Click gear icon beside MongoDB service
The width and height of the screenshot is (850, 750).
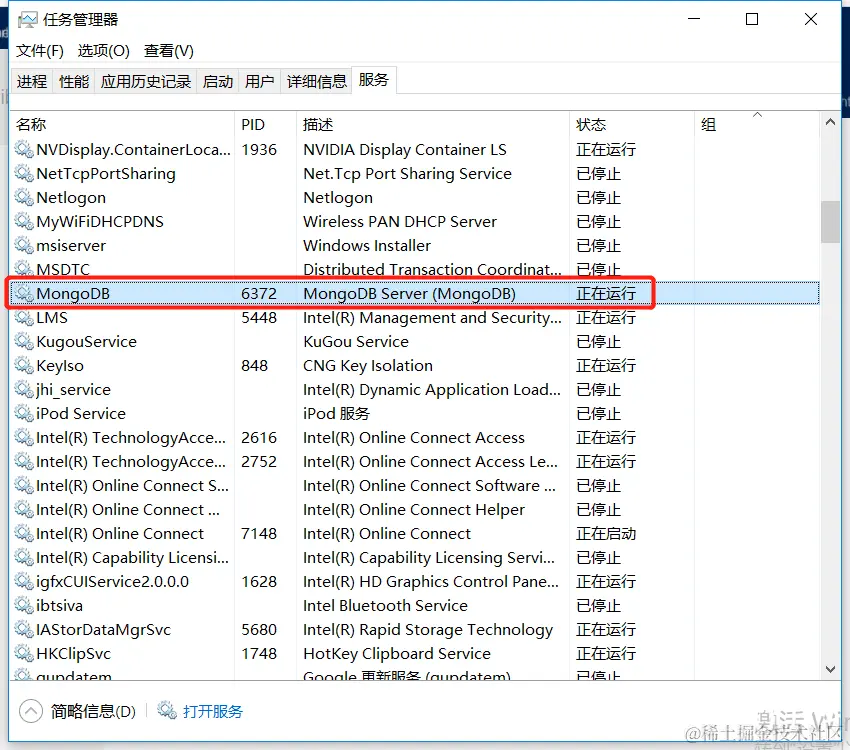pyautogui.click(x=24, y=293)
